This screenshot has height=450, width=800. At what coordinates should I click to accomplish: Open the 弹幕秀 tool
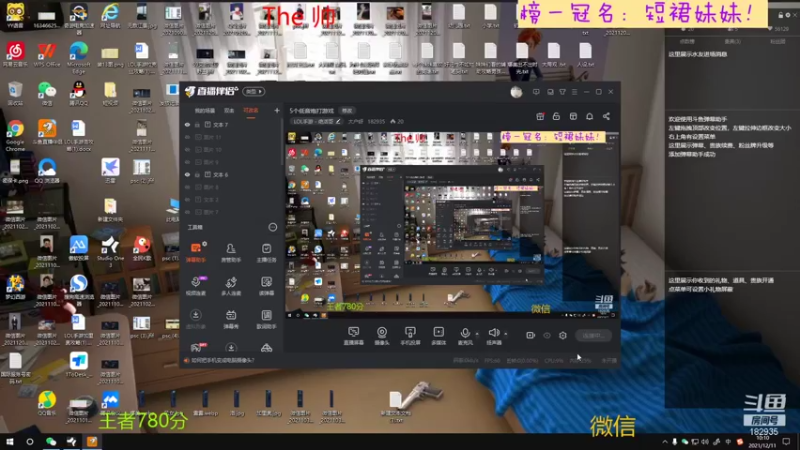pos(231,319)
